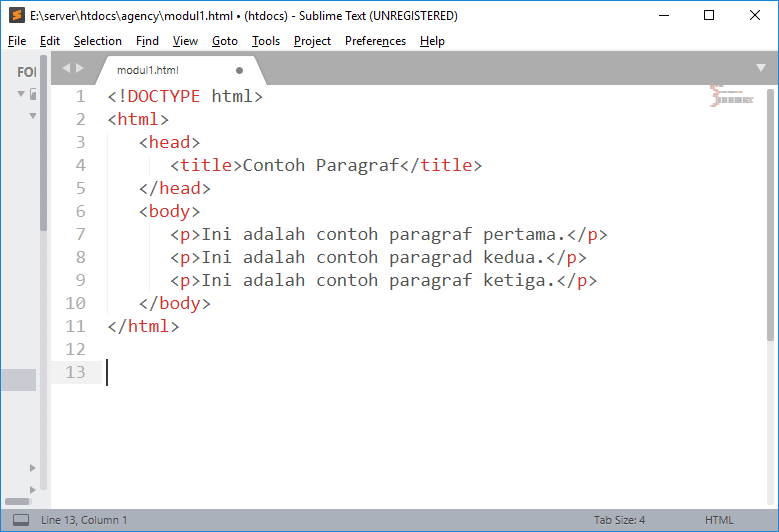Viewport: 779px width, 532px height.
Task: Click line number 8 in gutter
Action: click(80, 257)
